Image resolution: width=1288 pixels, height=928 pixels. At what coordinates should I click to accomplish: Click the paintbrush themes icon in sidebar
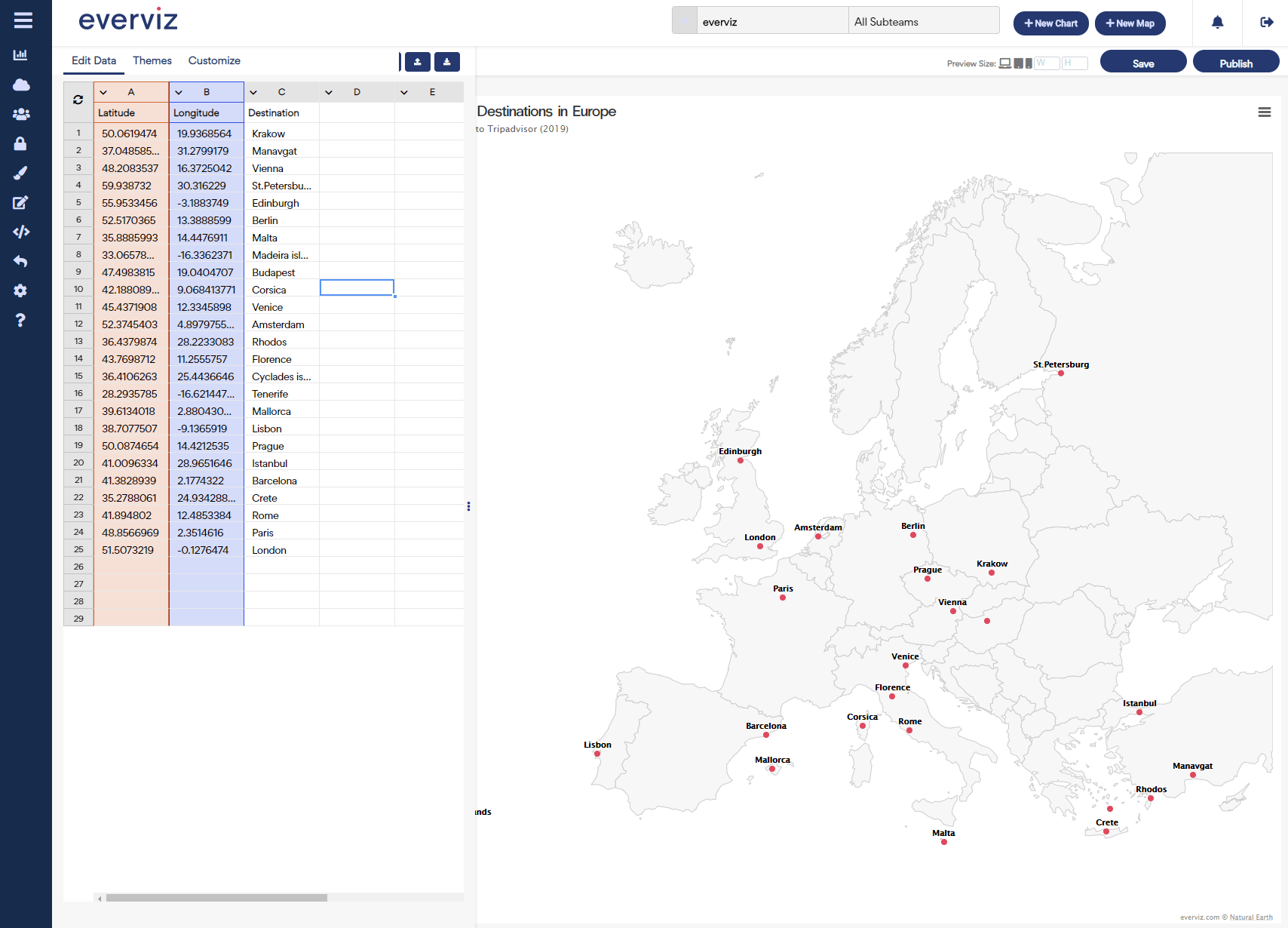click(x=20, y=173)
